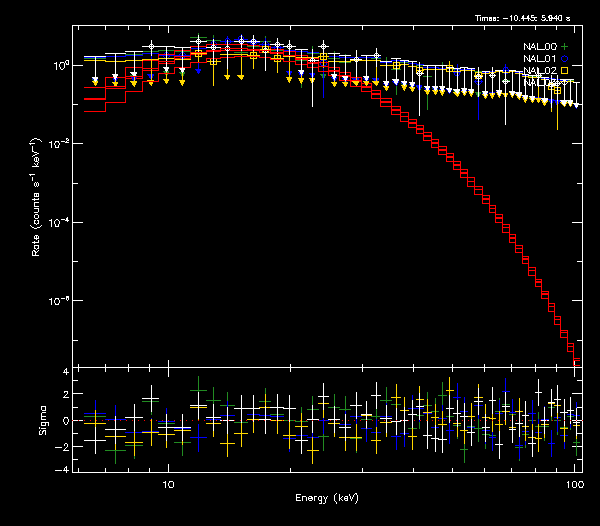Click the 0 tick label on Sigma axis
The image size is (600, 526).
[65, 421]
